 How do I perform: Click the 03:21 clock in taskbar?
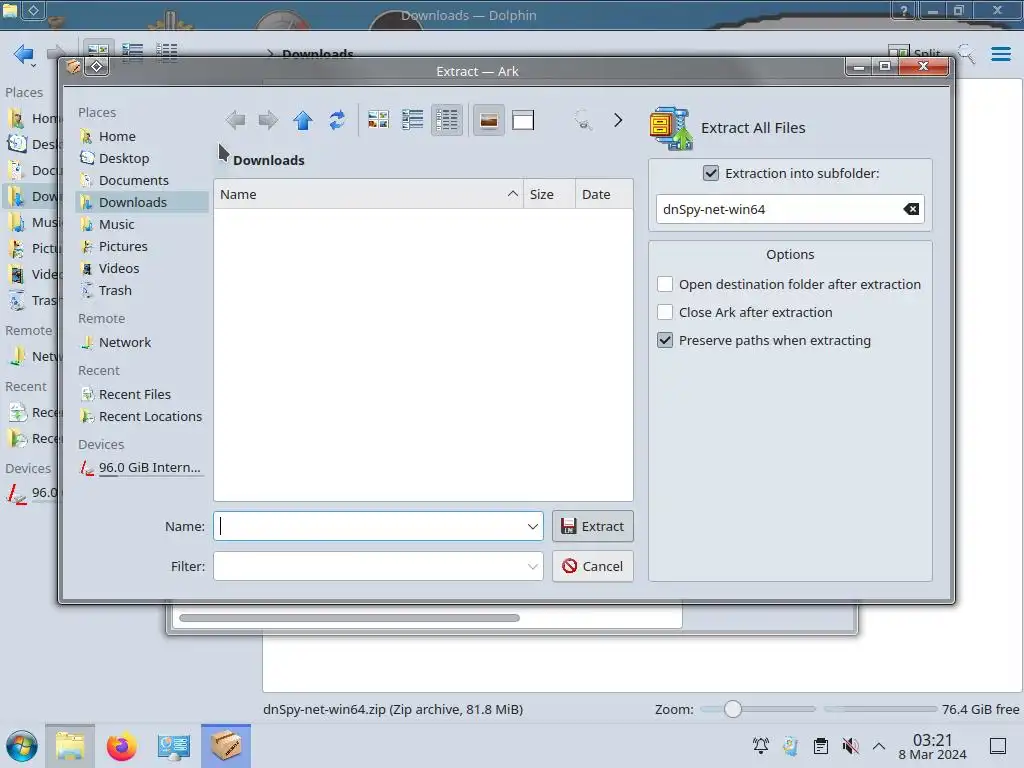932,746
